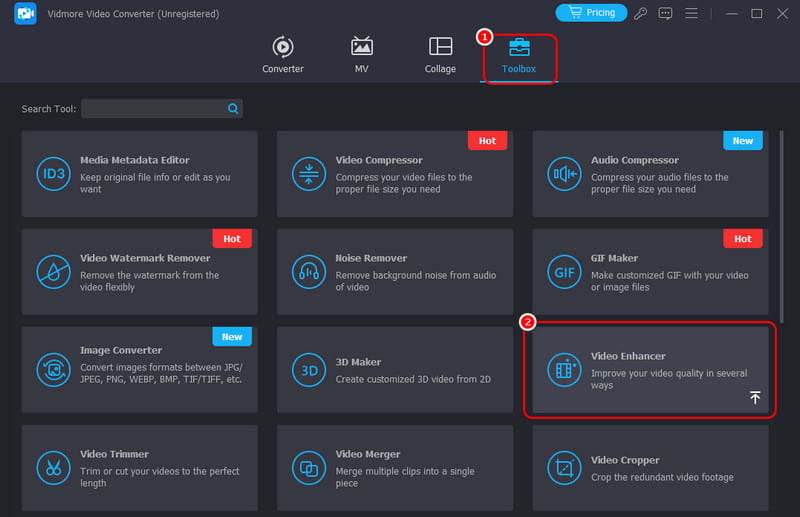Launch the GIF Maker icon
This screenshot has height=517, width=800.
pos(563,272)
